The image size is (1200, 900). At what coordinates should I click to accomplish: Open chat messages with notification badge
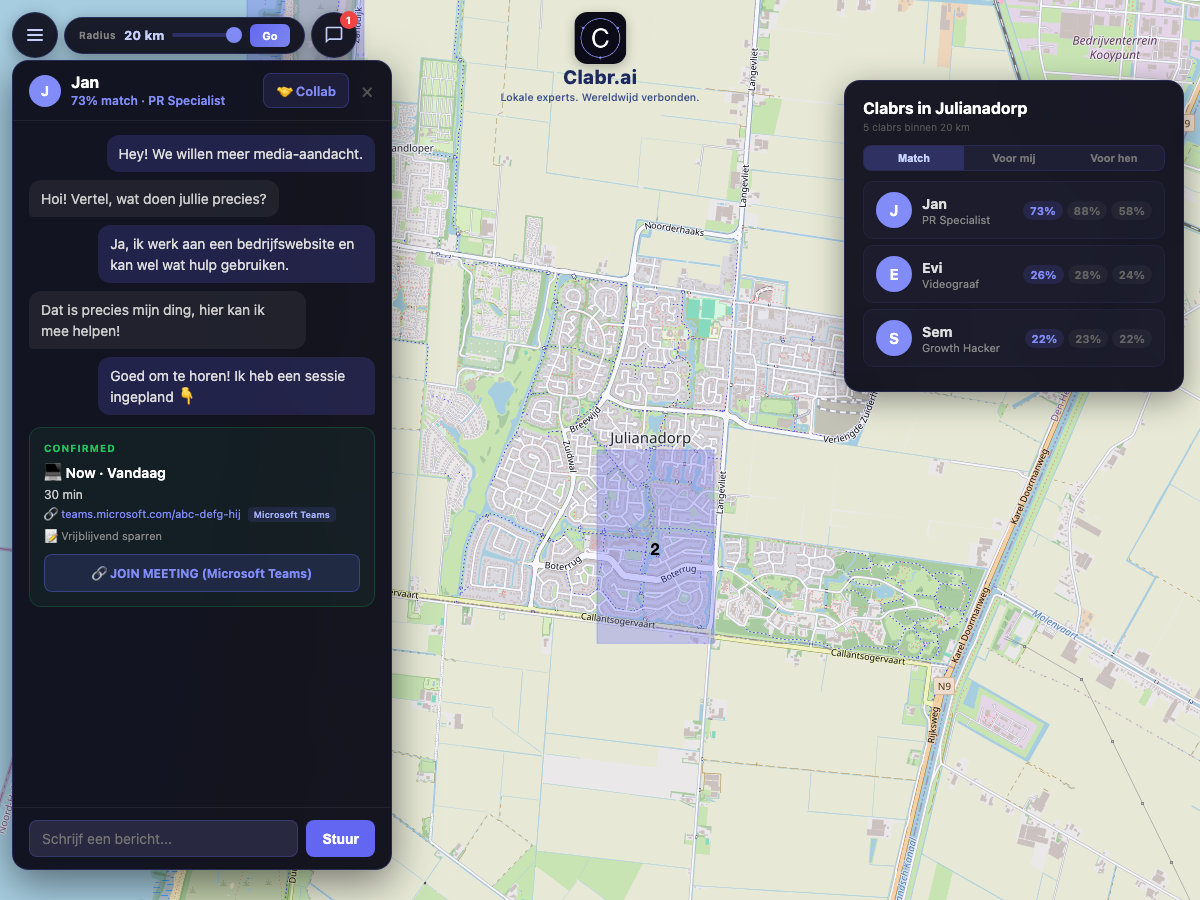click(334, 35)
